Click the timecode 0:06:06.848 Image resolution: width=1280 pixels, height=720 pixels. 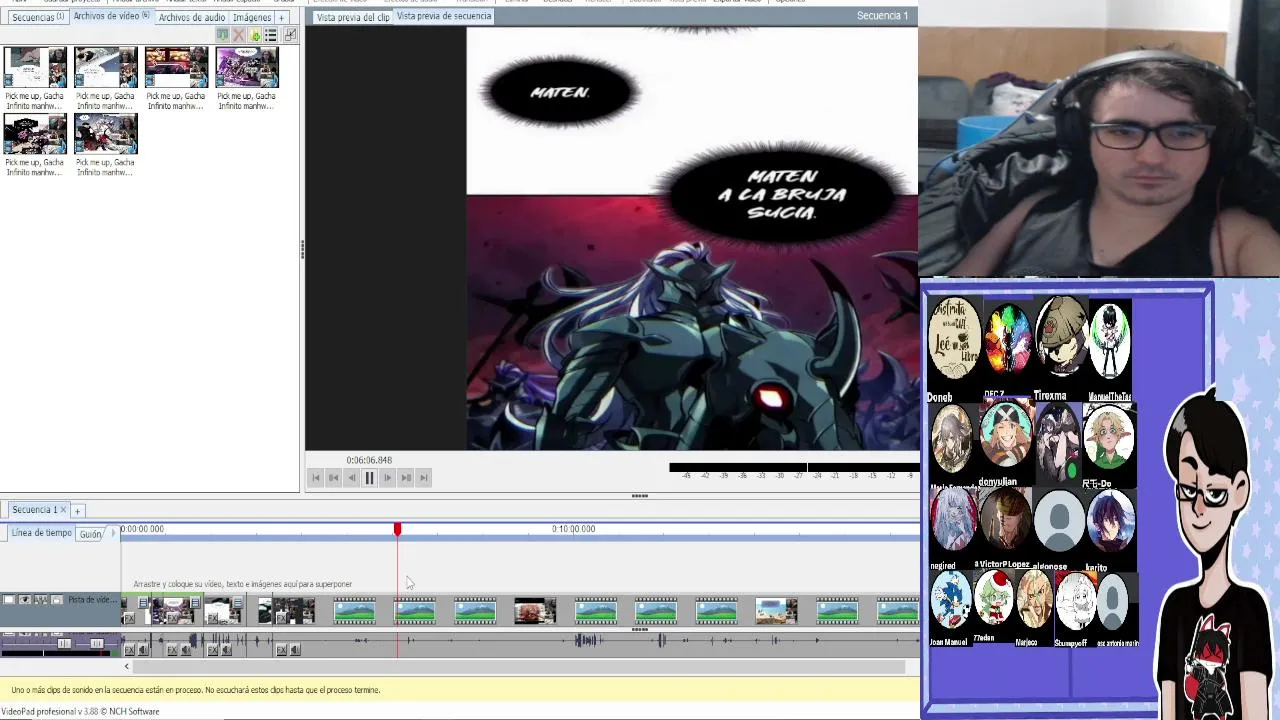(369, 460)
